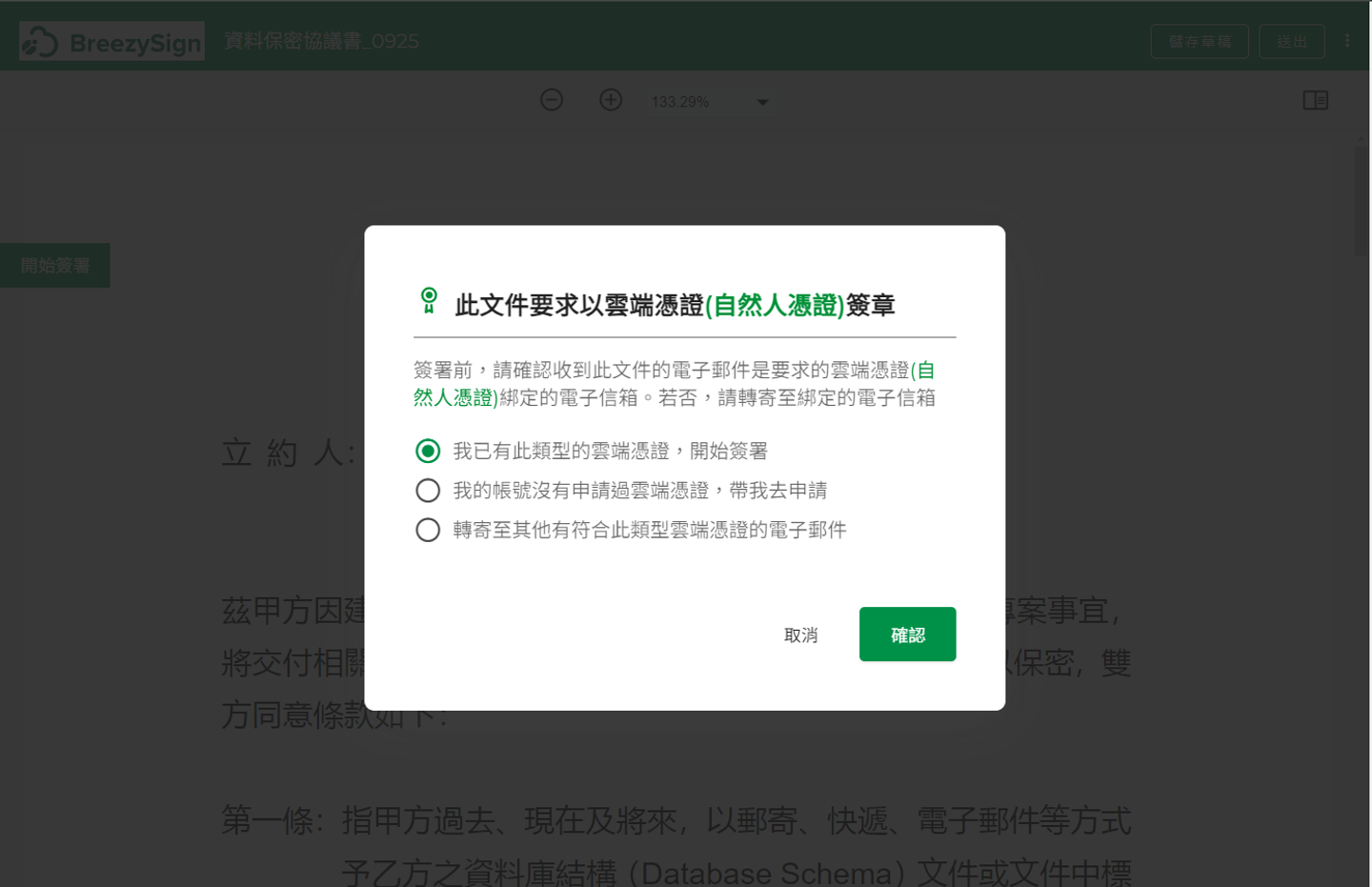Select 我已有此類型的雲端憑證，開始簽署 radio option
The width and height of the screenshot is (1372, 887).
pyautogui.click(x=428, y=451)
